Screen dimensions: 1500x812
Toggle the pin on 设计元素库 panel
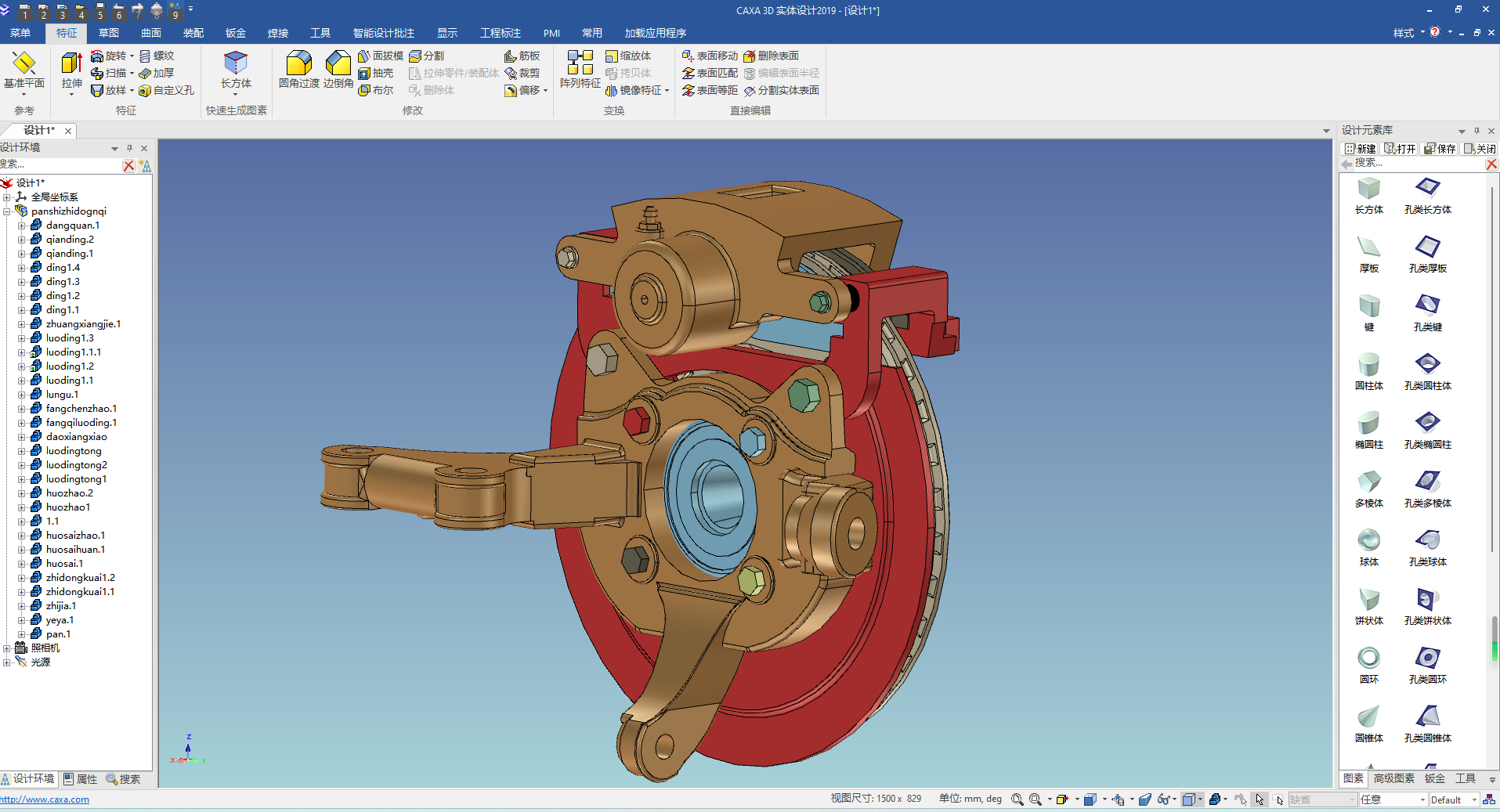(1477, 131)
